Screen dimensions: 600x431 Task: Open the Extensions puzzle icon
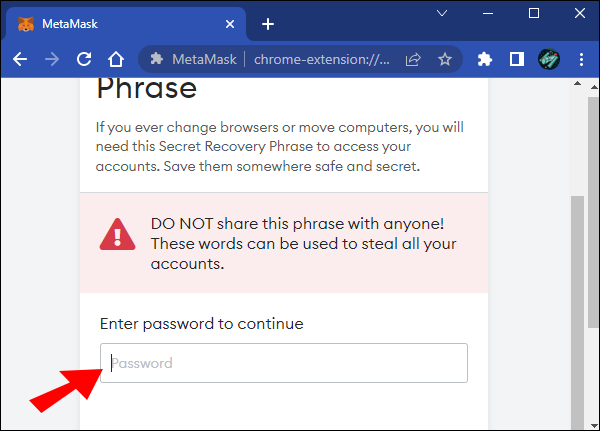485,59
